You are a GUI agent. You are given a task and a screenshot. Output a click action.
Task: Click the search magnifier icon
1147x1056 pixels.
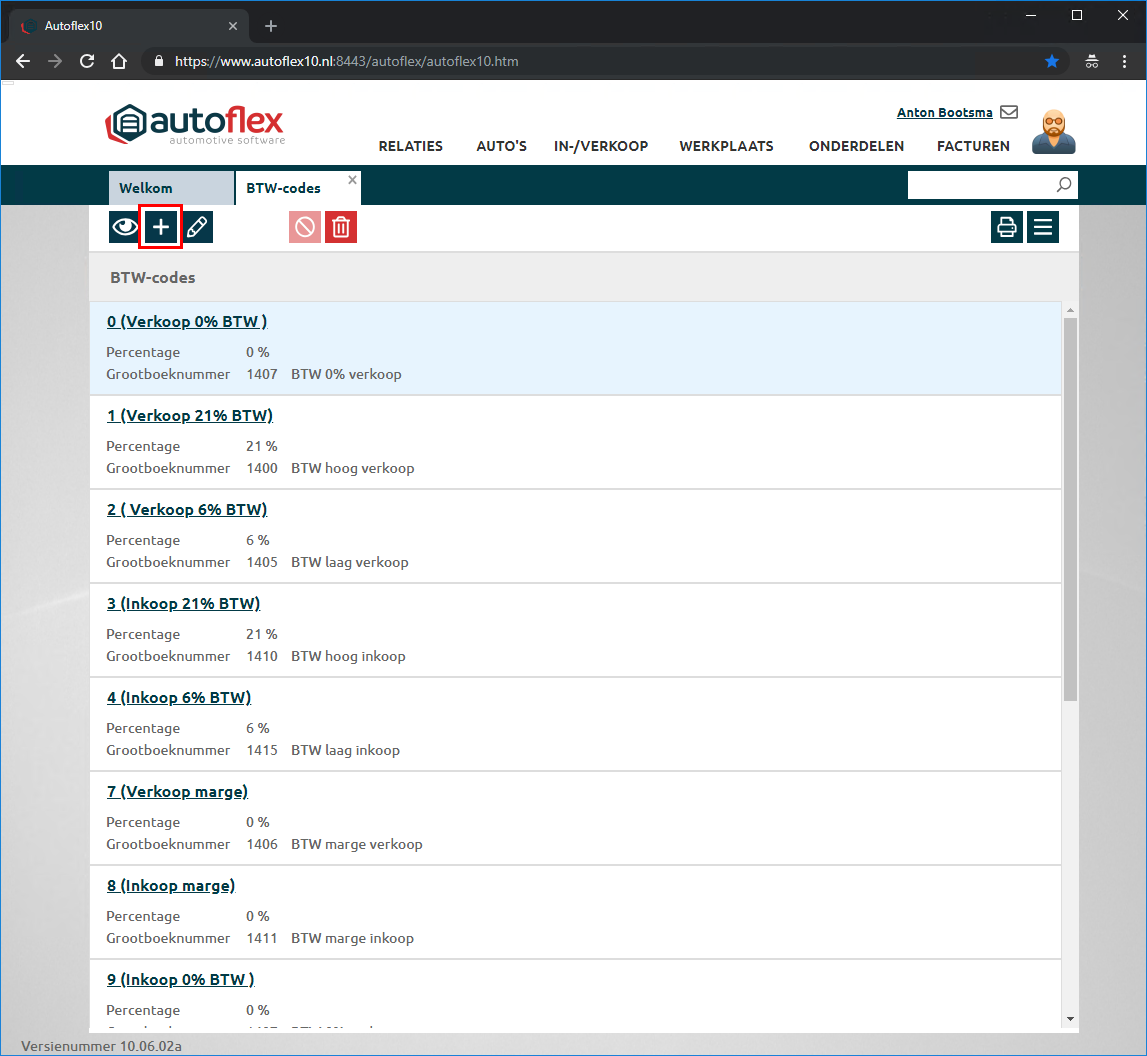[x=1064, y=185]
